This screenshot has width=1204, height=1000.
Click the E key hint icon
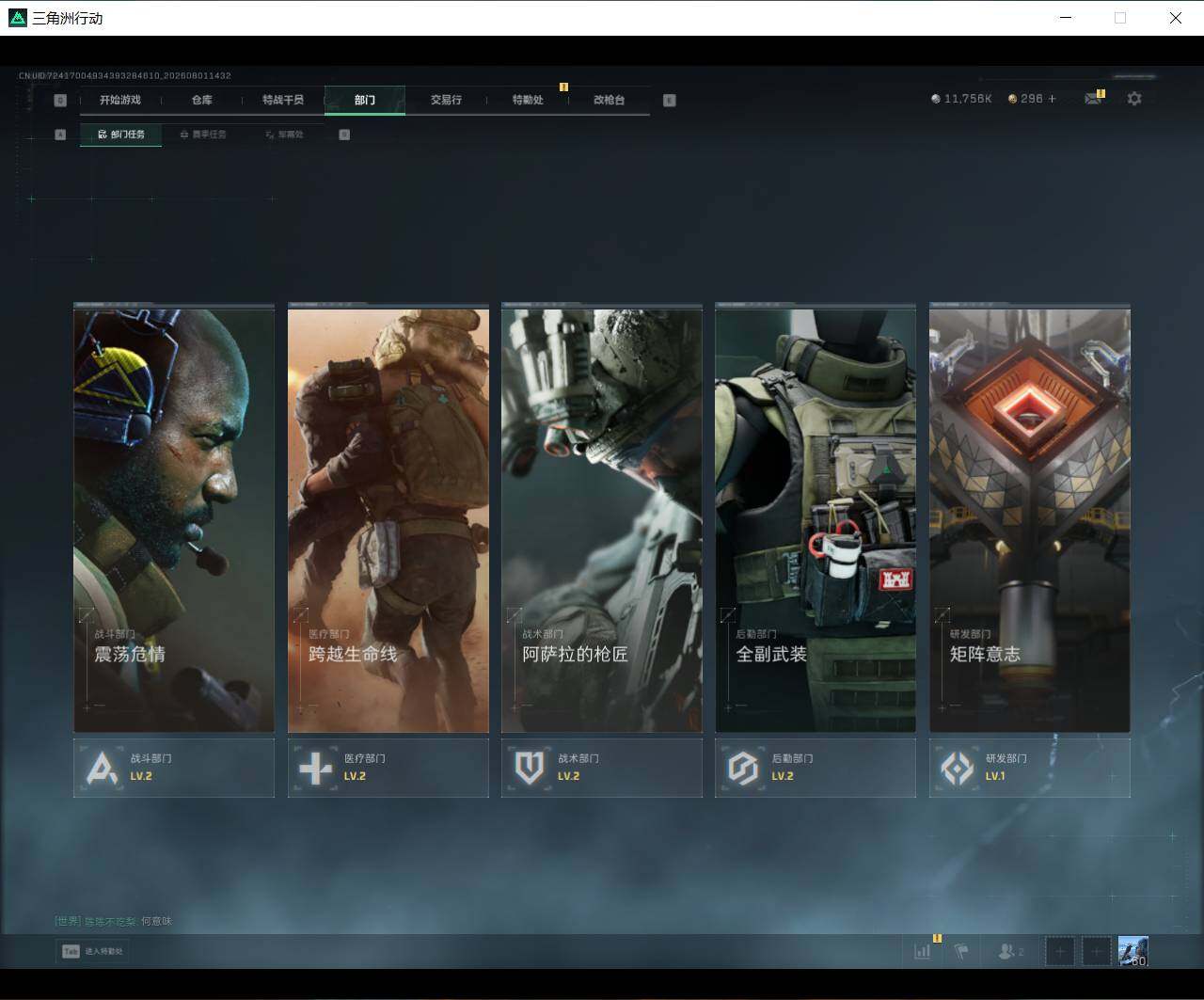pyautogui.click(x=670, y=100)
